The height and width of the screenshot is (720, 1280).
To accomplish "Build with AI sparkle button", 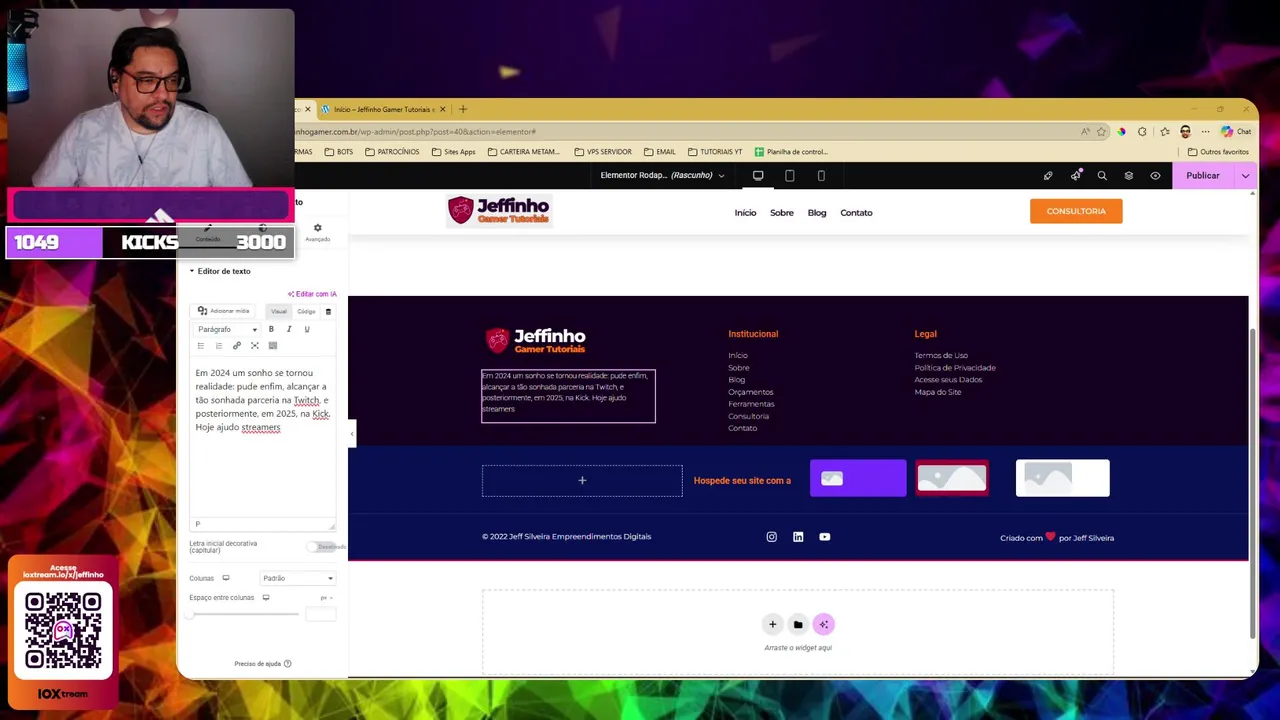I will [x=824, y=625].
